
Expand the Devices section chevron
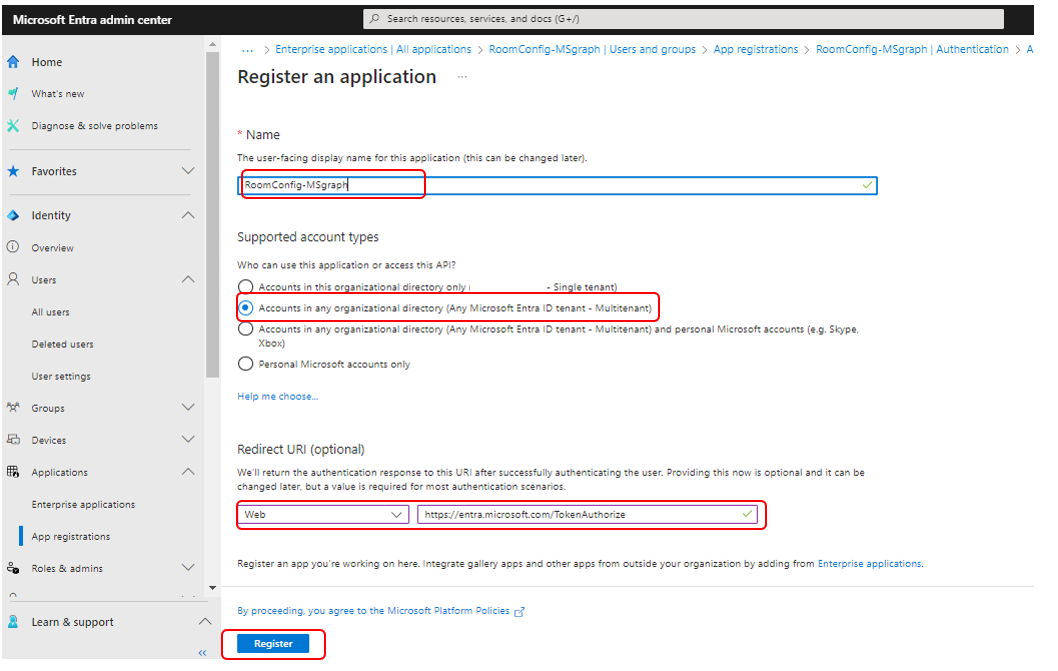tap(188, 439)
